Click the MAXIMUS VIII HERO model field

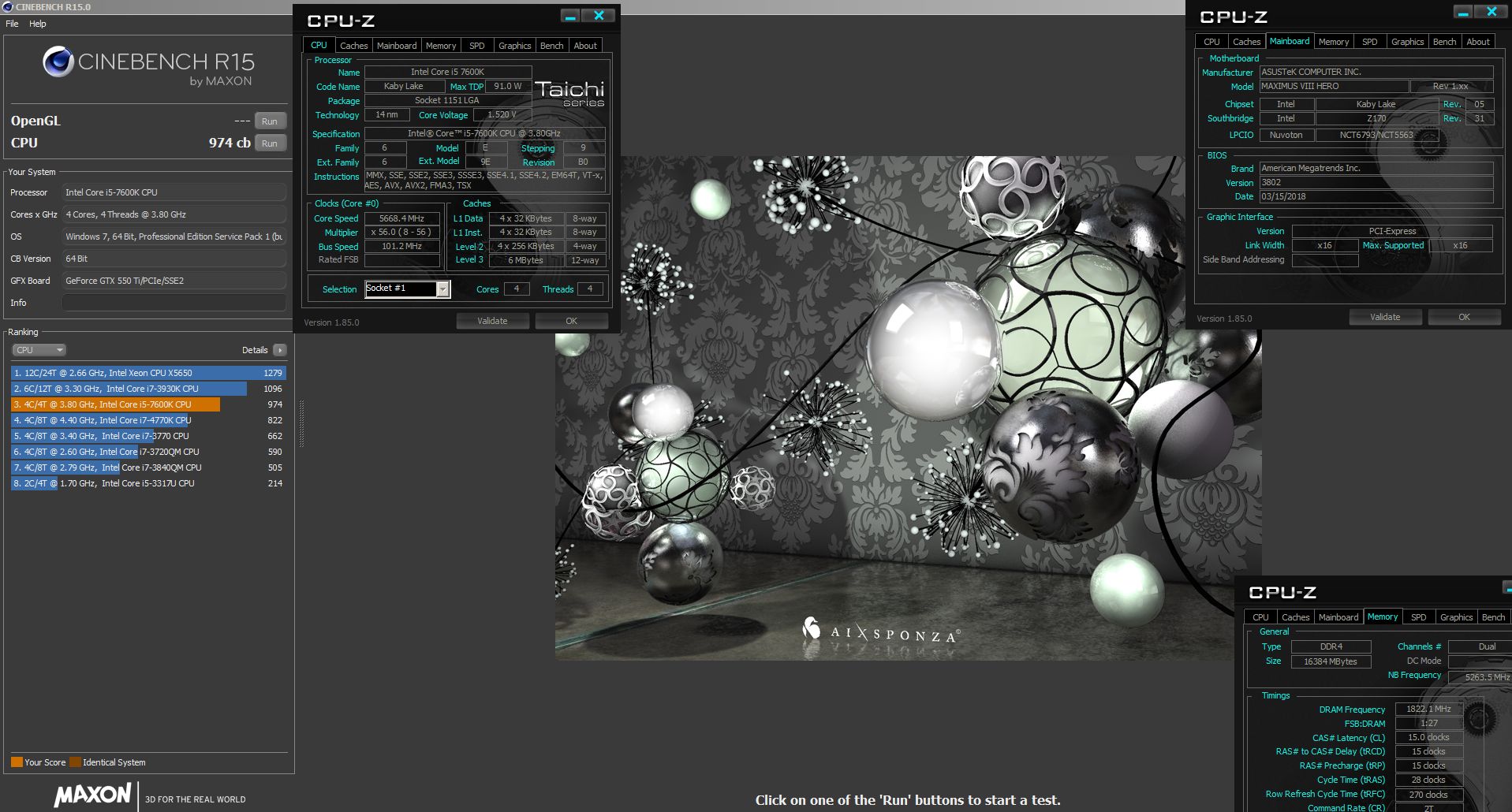pyautogui.click(x=1334, y=86)
